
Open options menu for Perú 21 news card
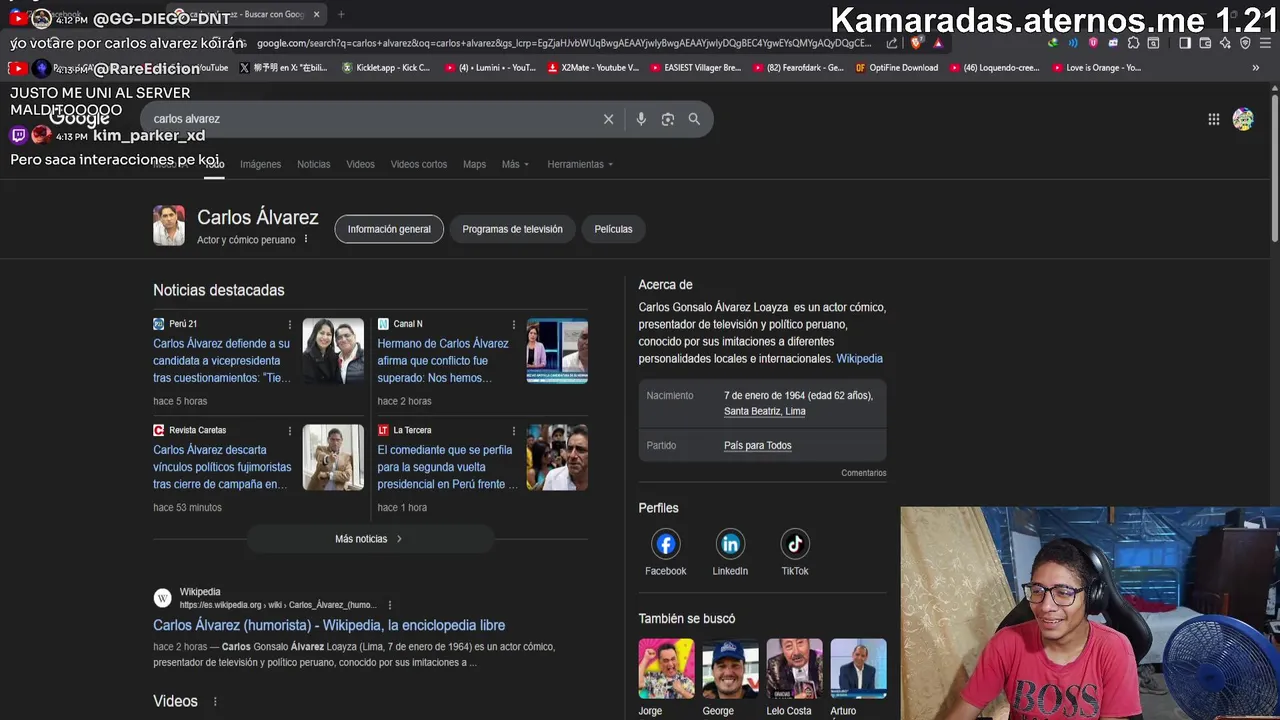click(x=290, y=325)
